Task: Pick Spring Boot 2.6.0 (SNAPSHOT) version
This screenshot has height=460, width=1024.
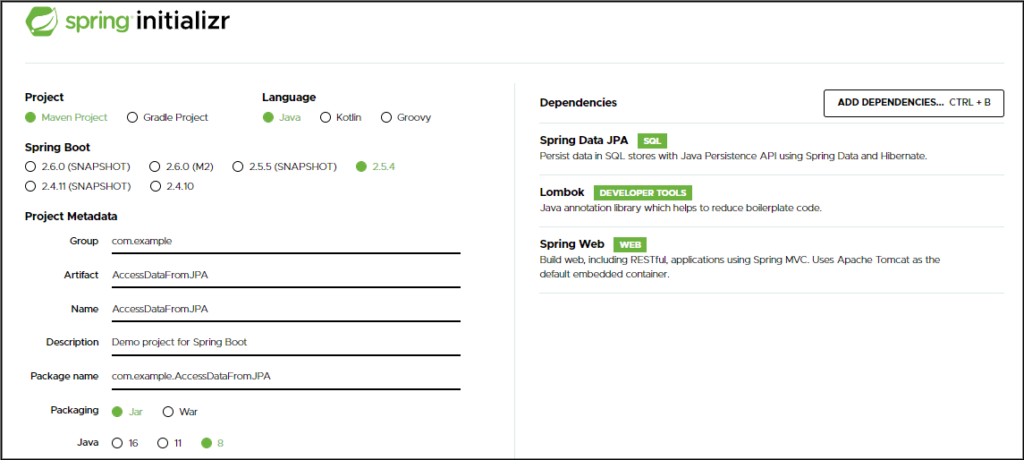Action: tap(30, 167)
